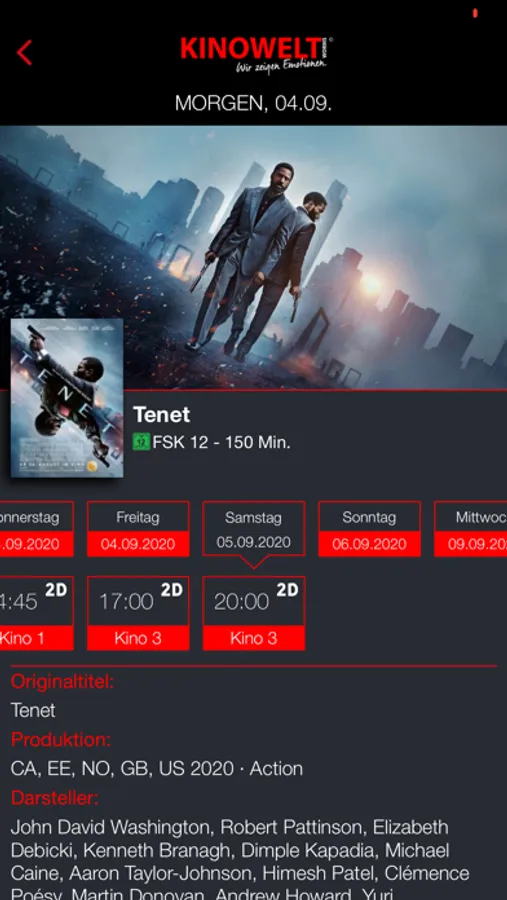Viewport: 507px width, 900px height.
Task: Tap the Darsteller cast list text
Action: tap(240, 862)
